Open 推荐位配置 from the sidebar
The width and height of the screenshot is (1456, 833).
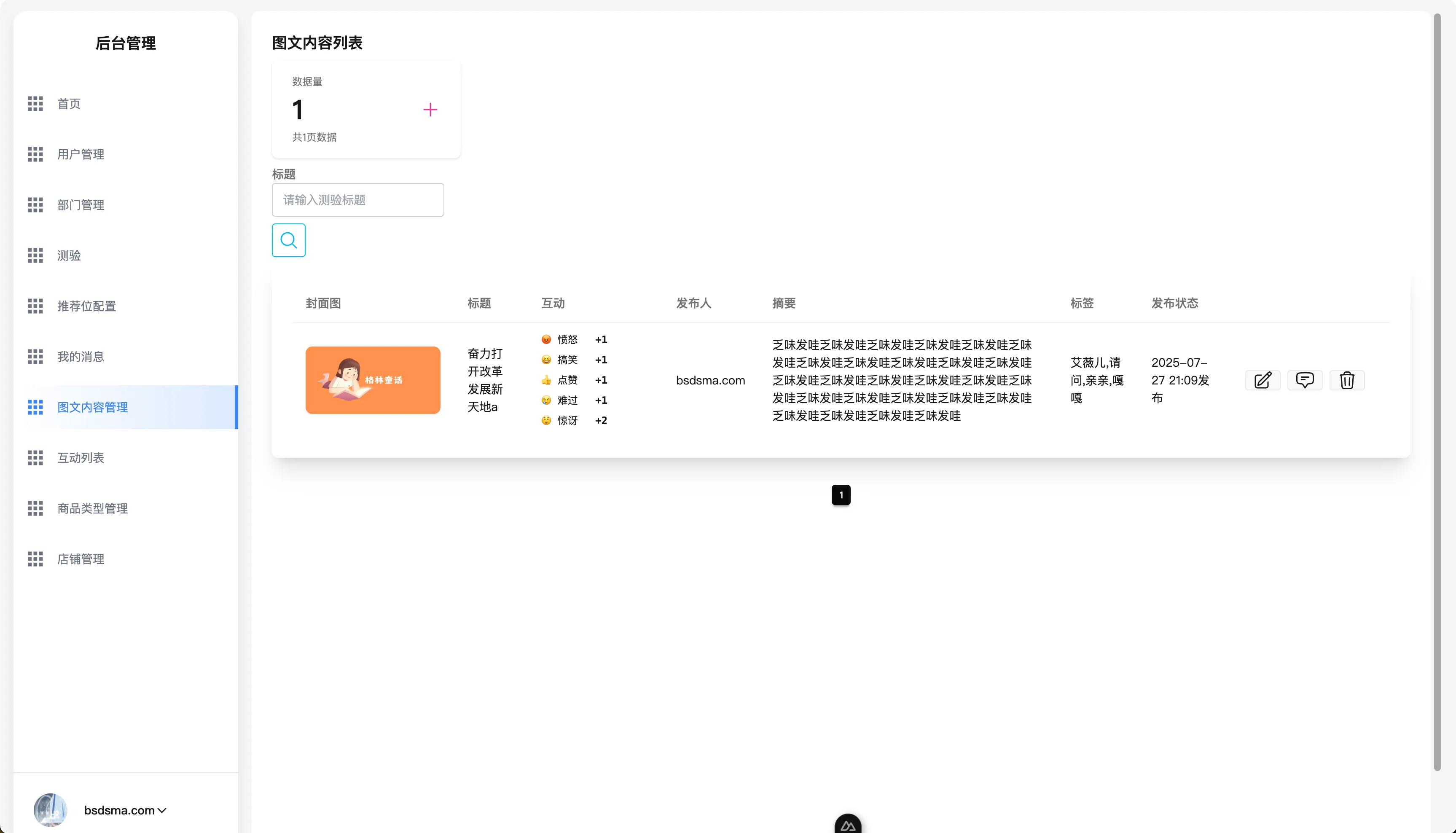87,306
